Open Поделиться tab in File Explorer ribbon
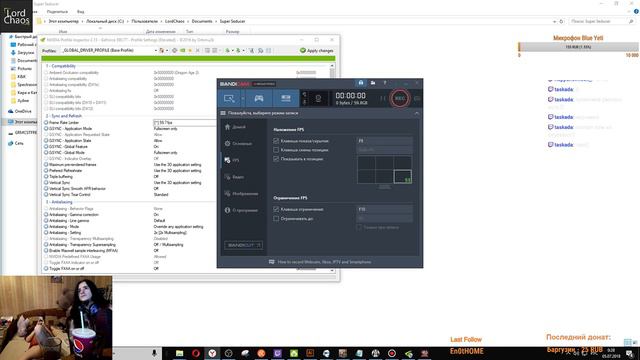The width and height of the screenshot is (640, 360). pyautogui.click(x=57, y=12)
